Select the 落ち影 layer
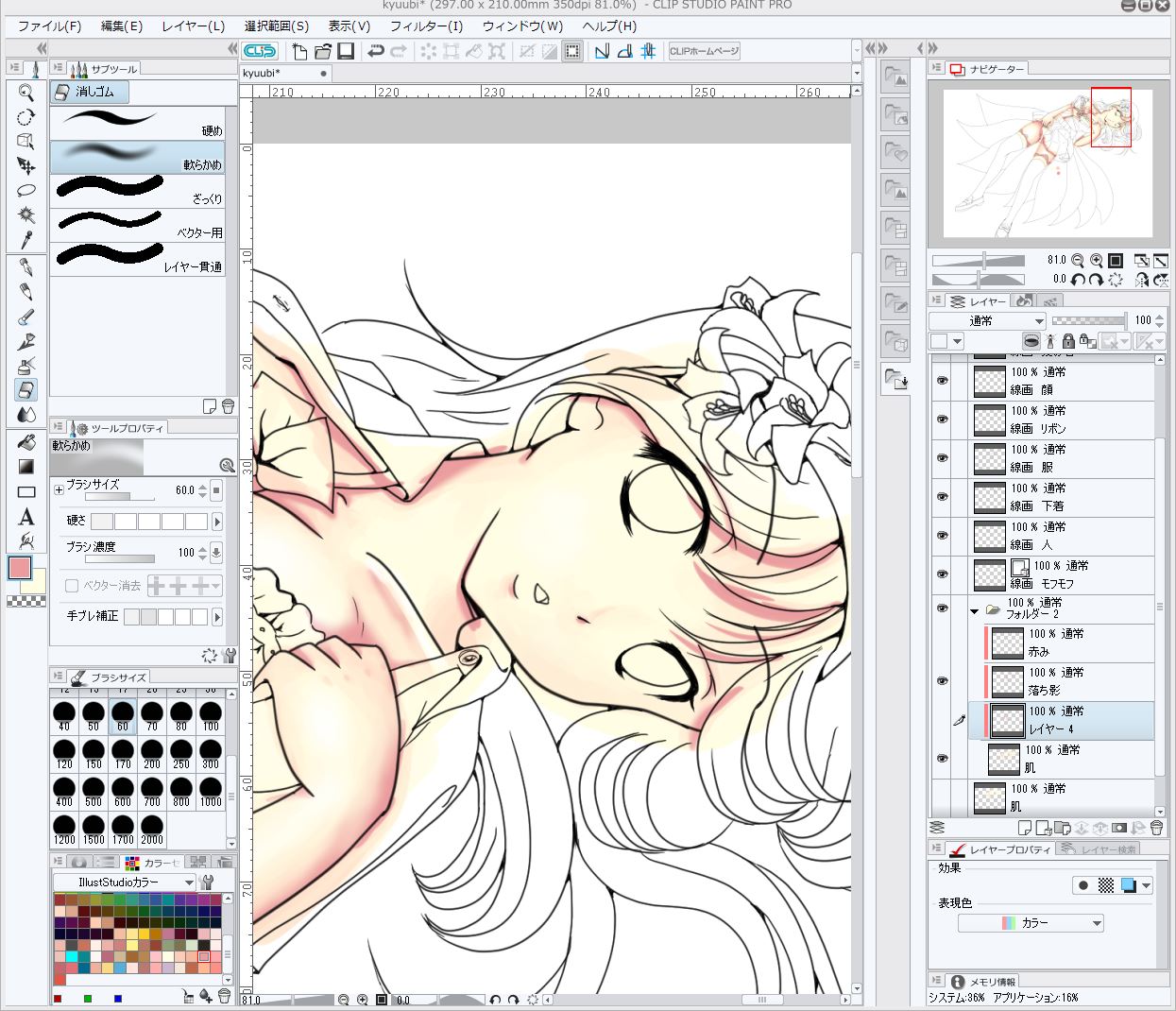Screen dimensions: 1176x1011 [1068, 681]
